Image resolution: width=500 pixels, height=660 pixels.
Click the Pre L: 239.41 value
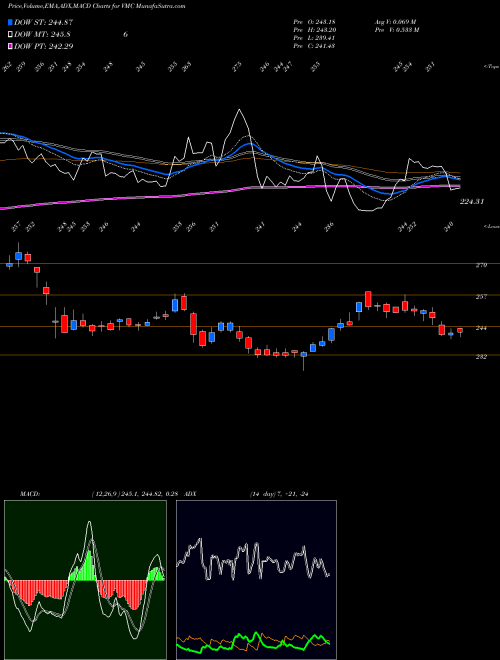(x=314, y=38)
